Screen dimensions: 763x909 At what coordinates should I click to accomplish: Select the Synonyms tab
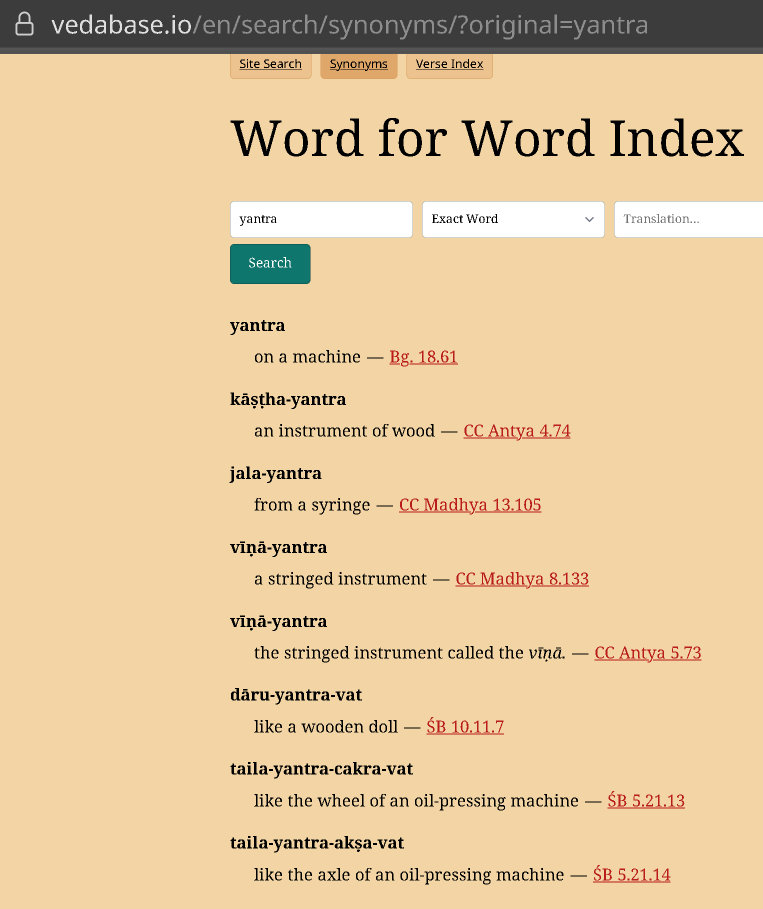pyautogui.click(x=358, y=64)
